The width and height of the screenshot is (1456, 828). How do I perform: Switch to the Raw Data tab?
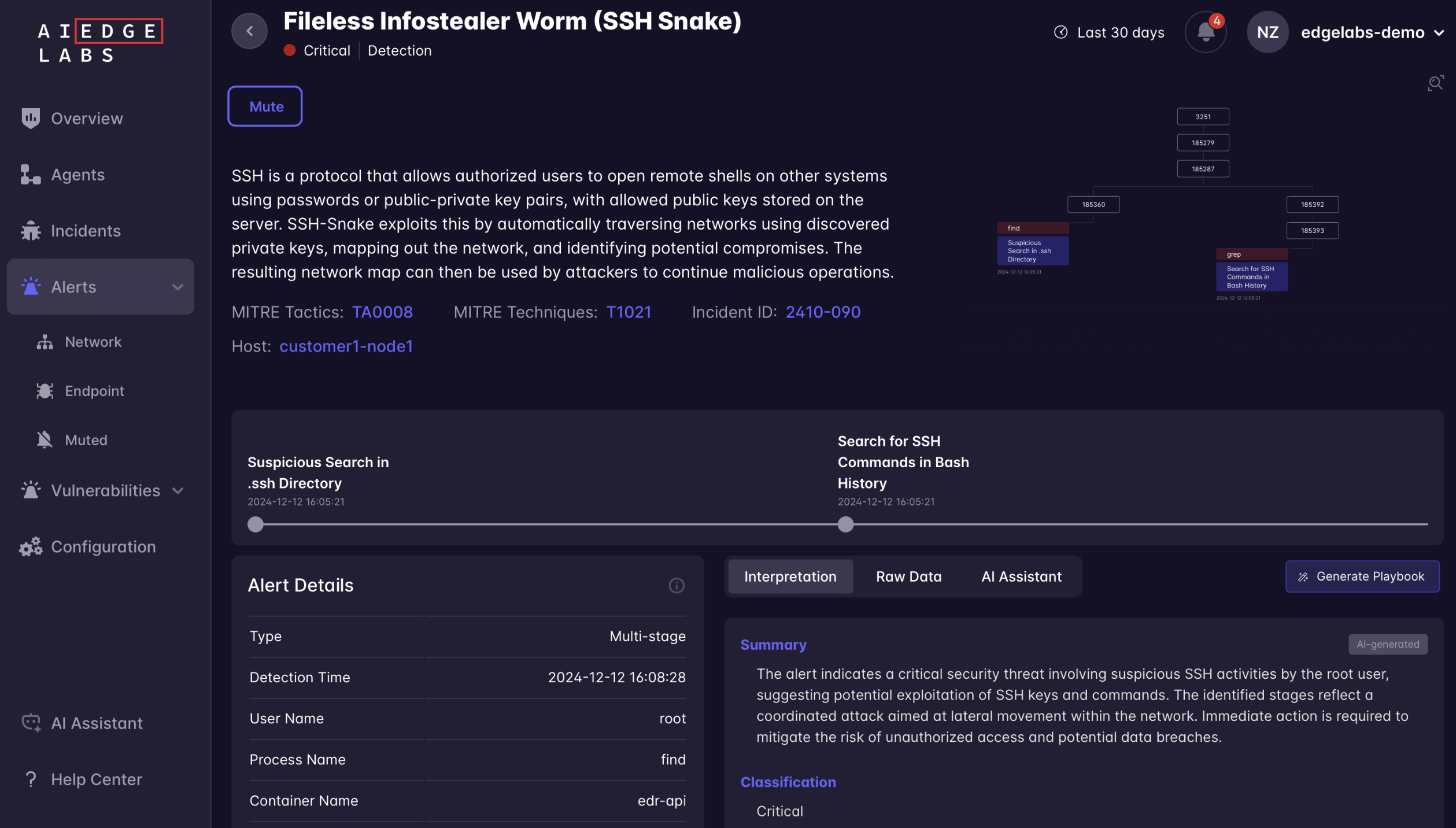click(908, 576)
